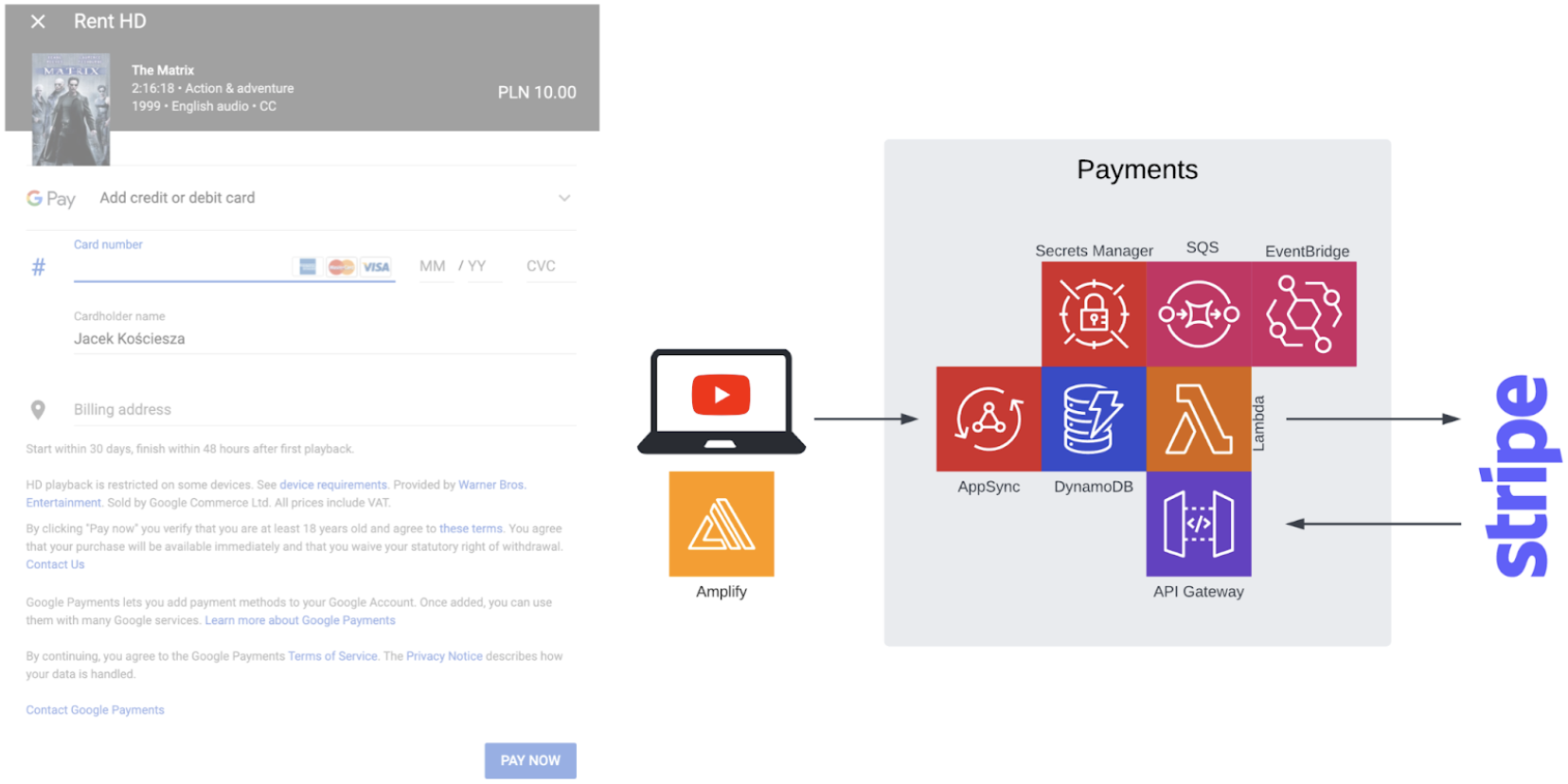This screenshot has width=1568, height=784.
Task: Click the Secrets Manager label text
Action: tap(1094, 251)
